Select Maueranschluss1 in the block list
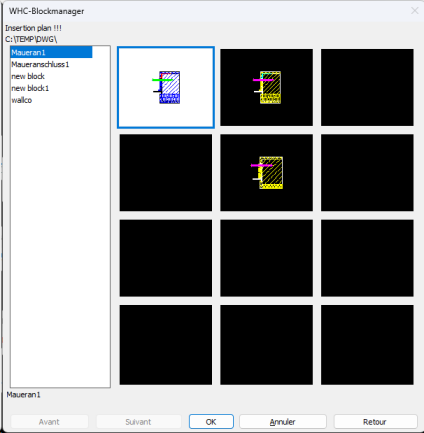The image size is (424, 433). pos(40,64)
